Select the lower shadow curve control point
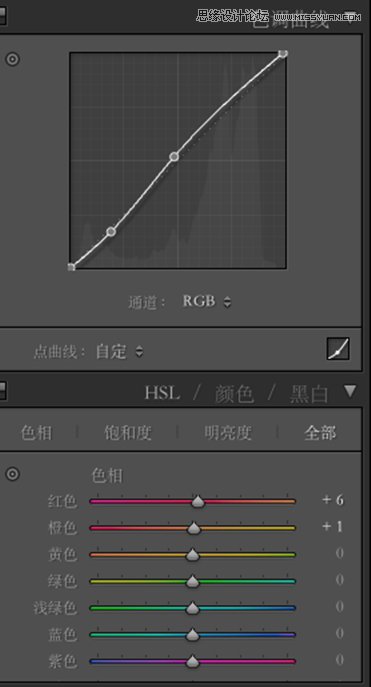Screen dimensions: 371x687 point(111,231)
